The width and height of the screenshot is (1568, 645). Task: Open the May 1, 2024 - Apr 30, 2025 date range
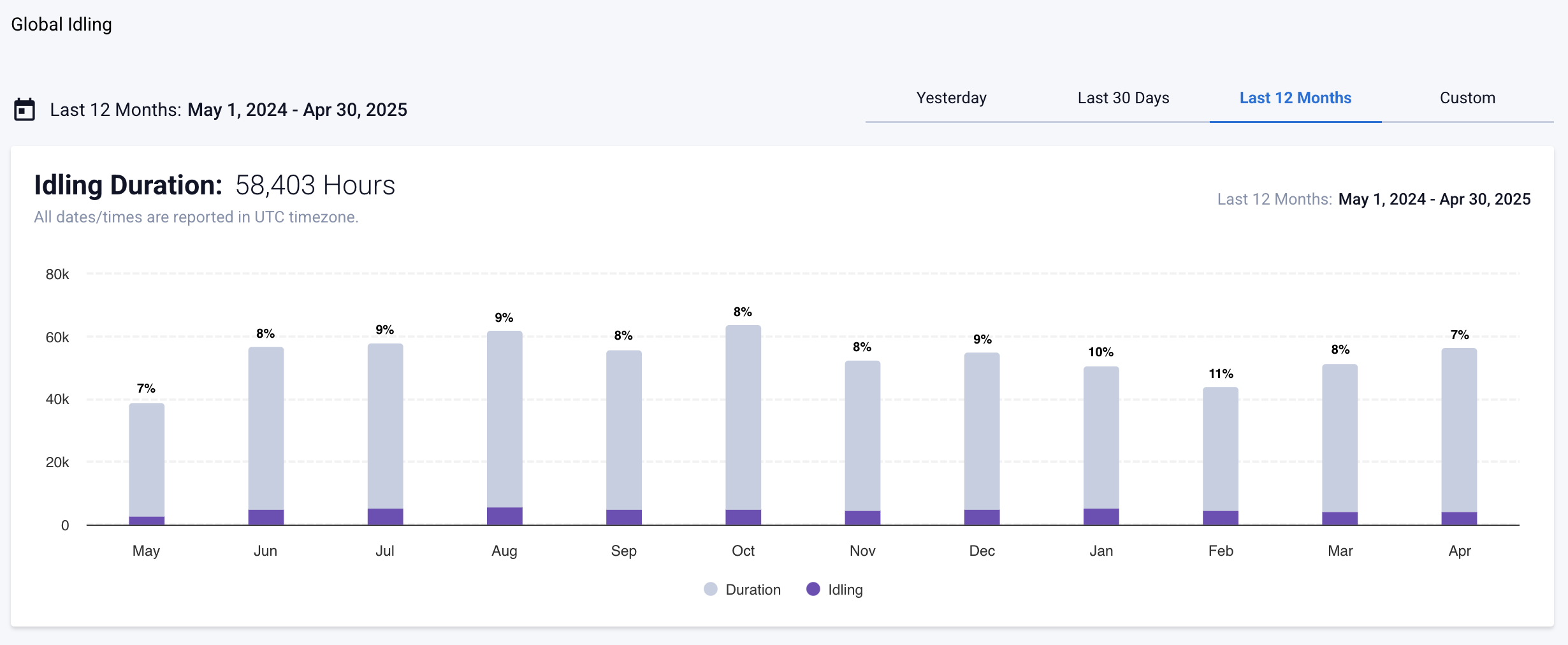point(297,110)
